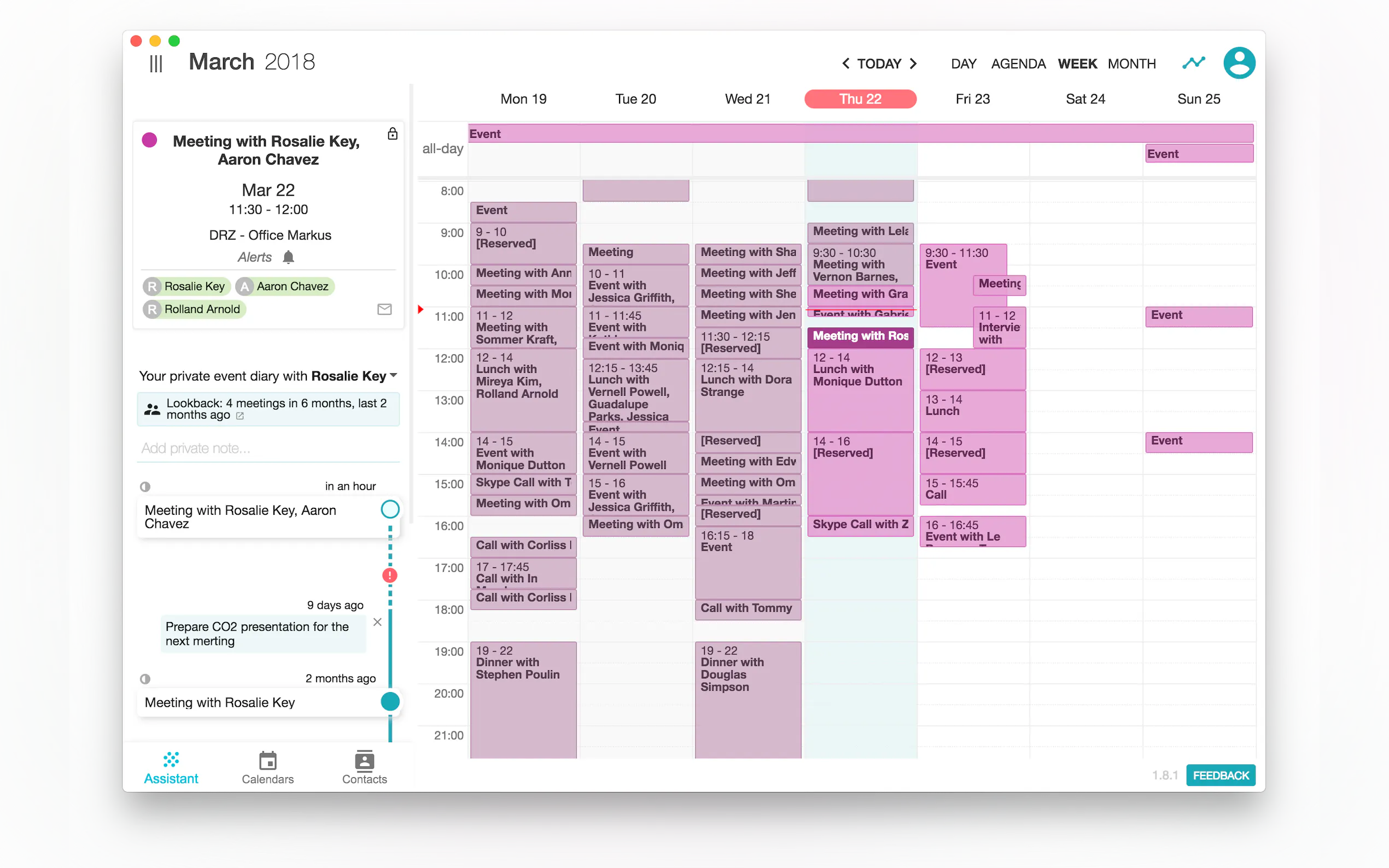
Task: Click the magenta event color dot
Action: click(149, 140)
